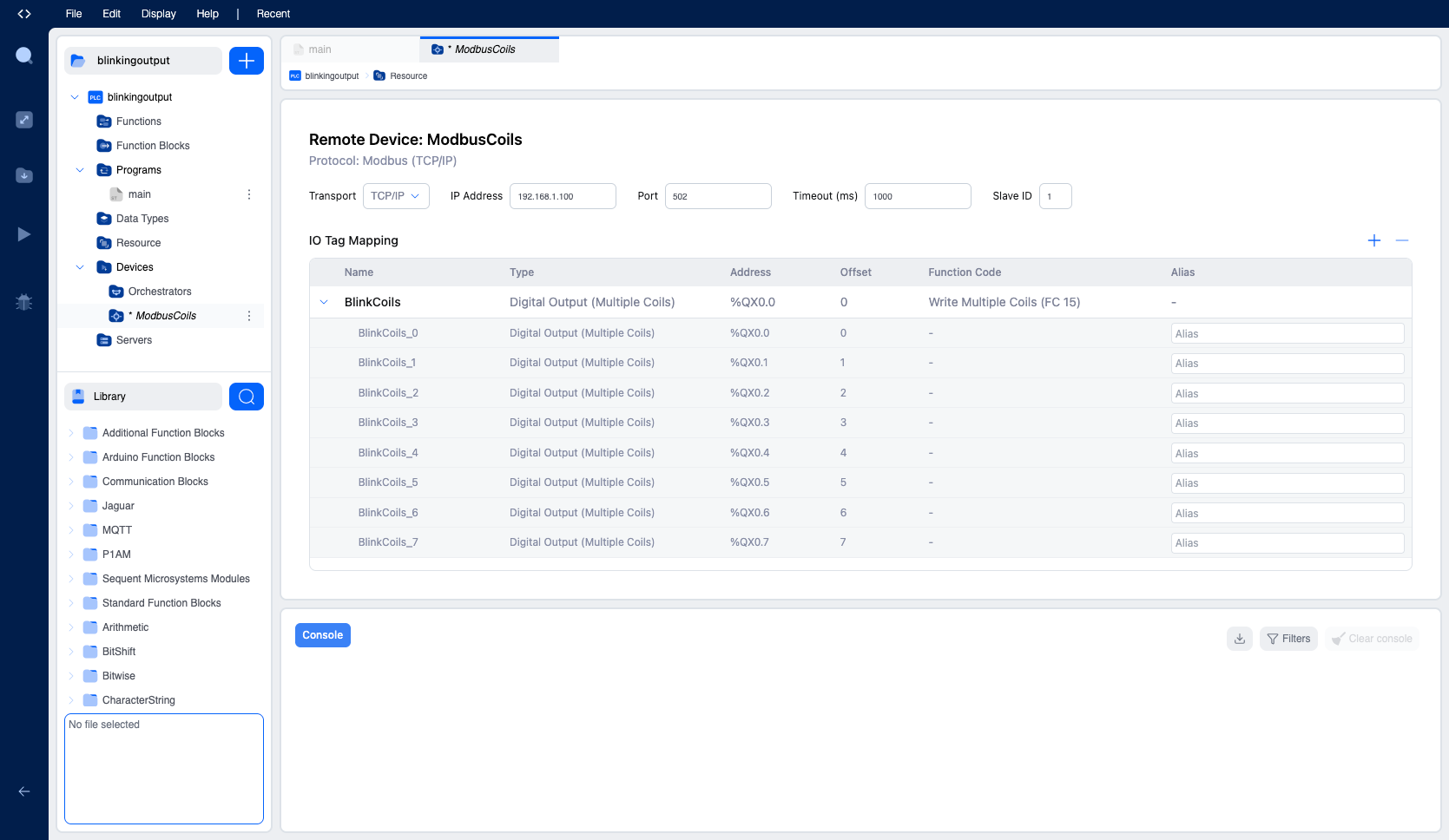The image size is (1449, 840).
Task: Click the Servers icon in tree
Action: point(104,340)
